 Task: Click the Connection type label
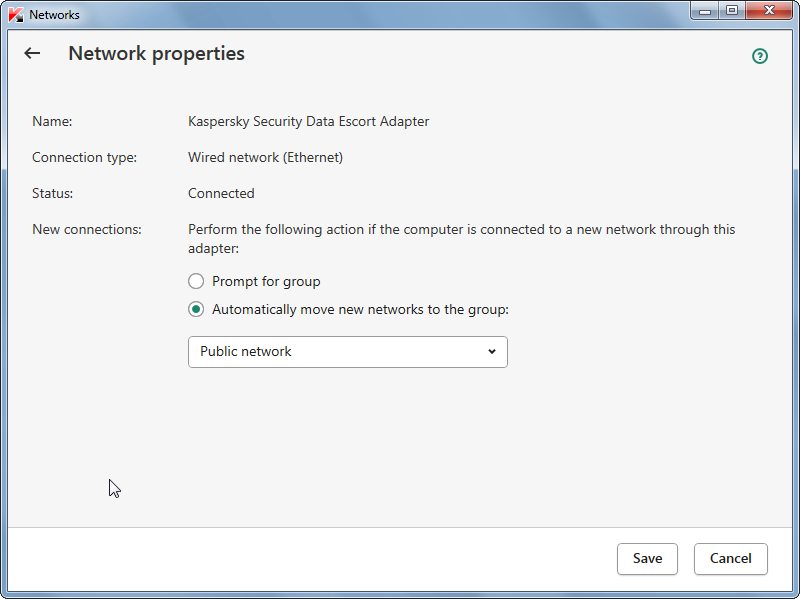coord(84,158)
